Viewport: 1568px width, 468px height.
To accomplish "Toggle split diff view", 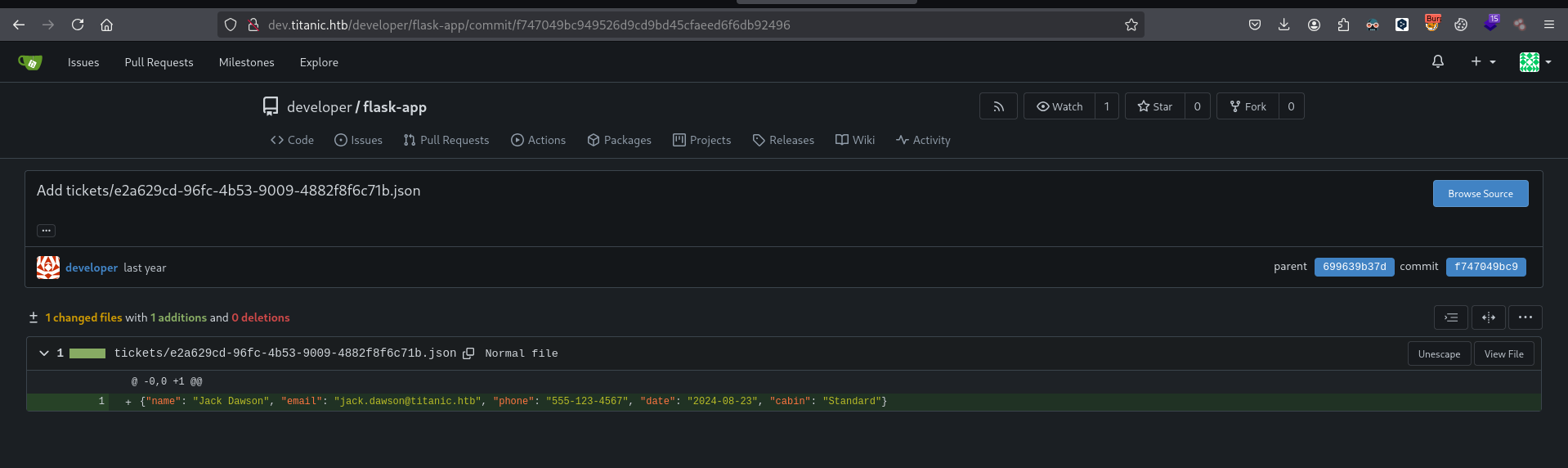I will pyautogui.click(x=1488, y=317).
